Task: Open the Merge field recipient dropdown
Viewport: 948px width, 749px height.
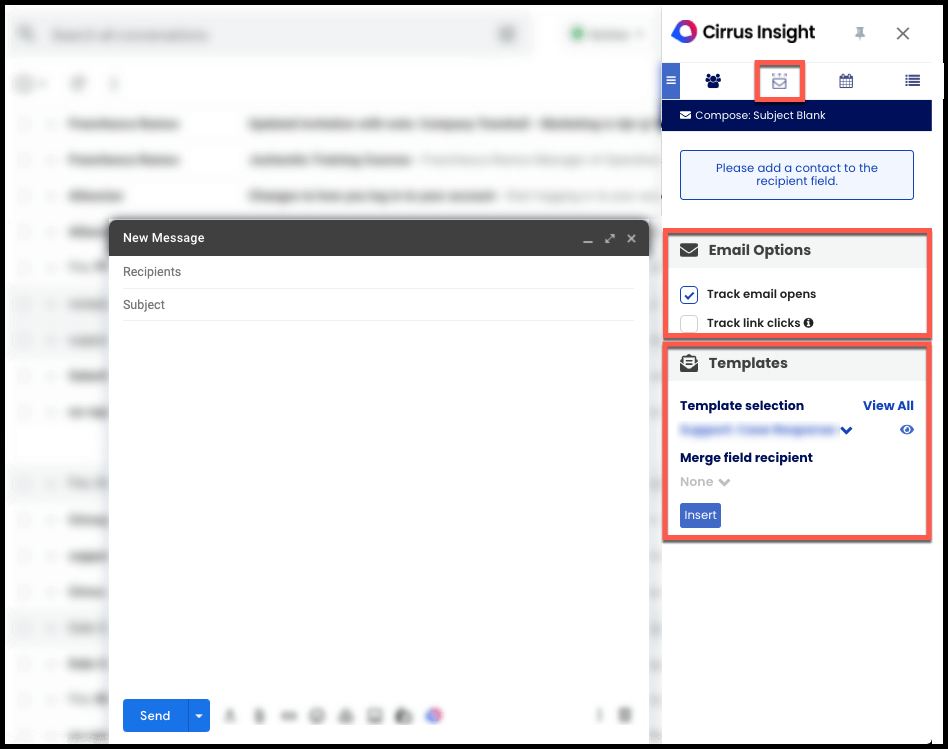Action: coord(704,481)
